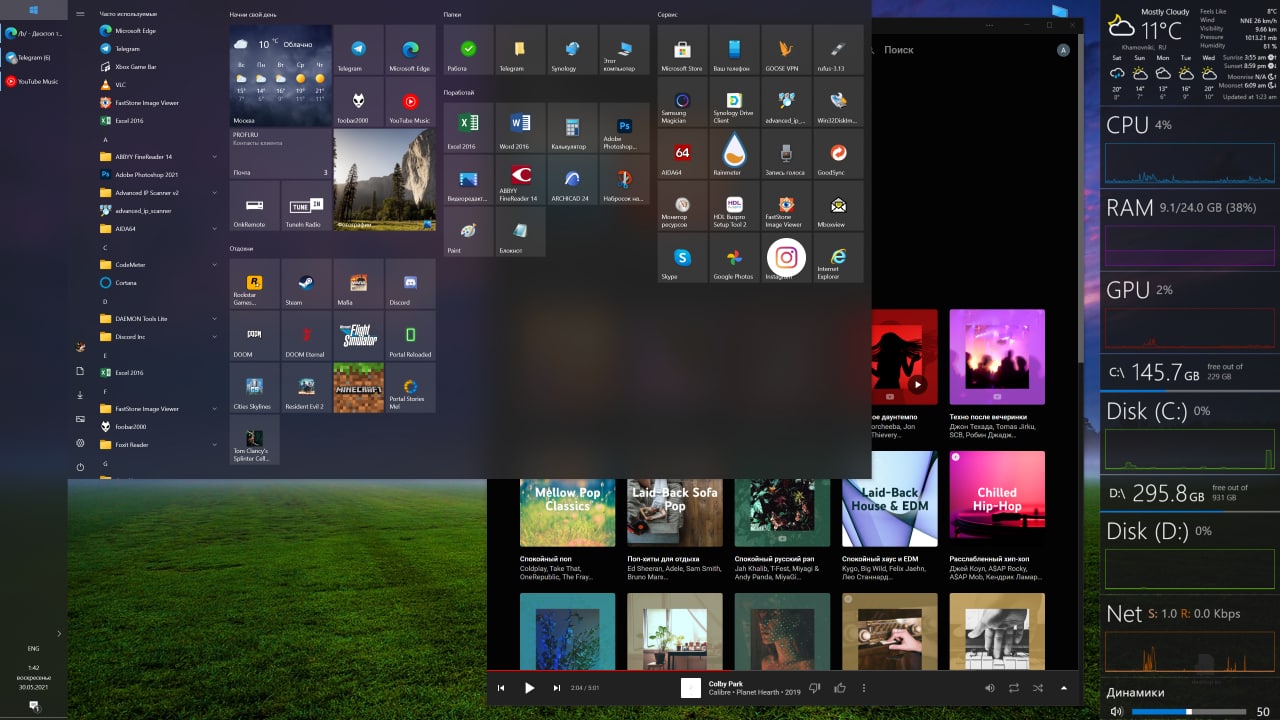Expand the Start menu hamburger navigation
Screen dimensions: 1280x720
pyautogui.click(x=80, y=15)
